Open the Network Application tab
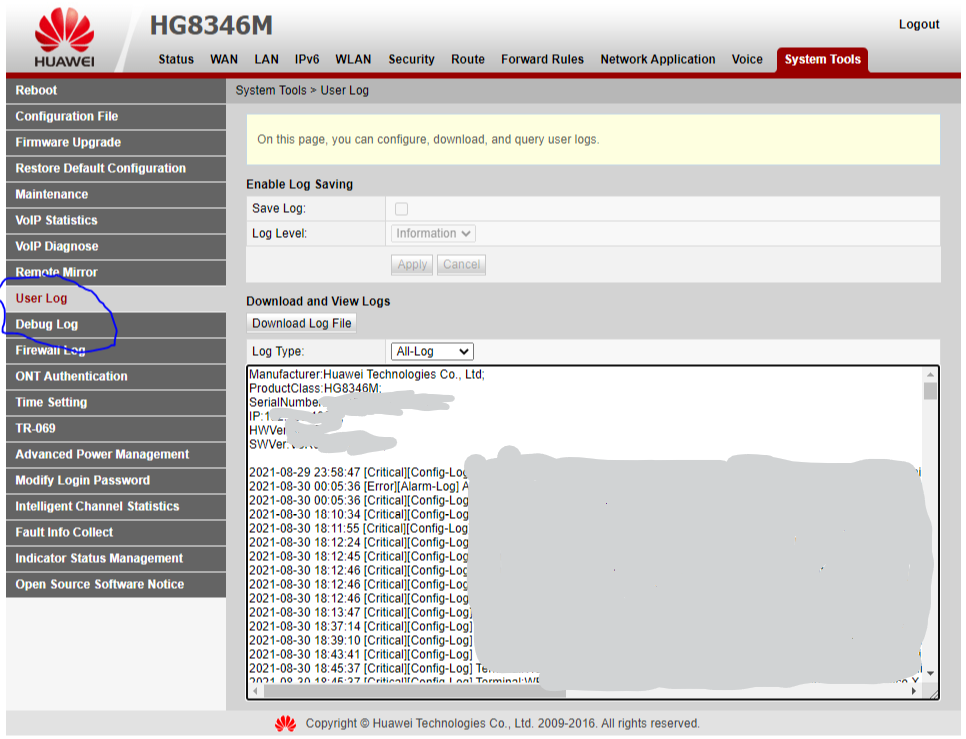This screenshot has height=739, width=966. [x=657, y=59]
